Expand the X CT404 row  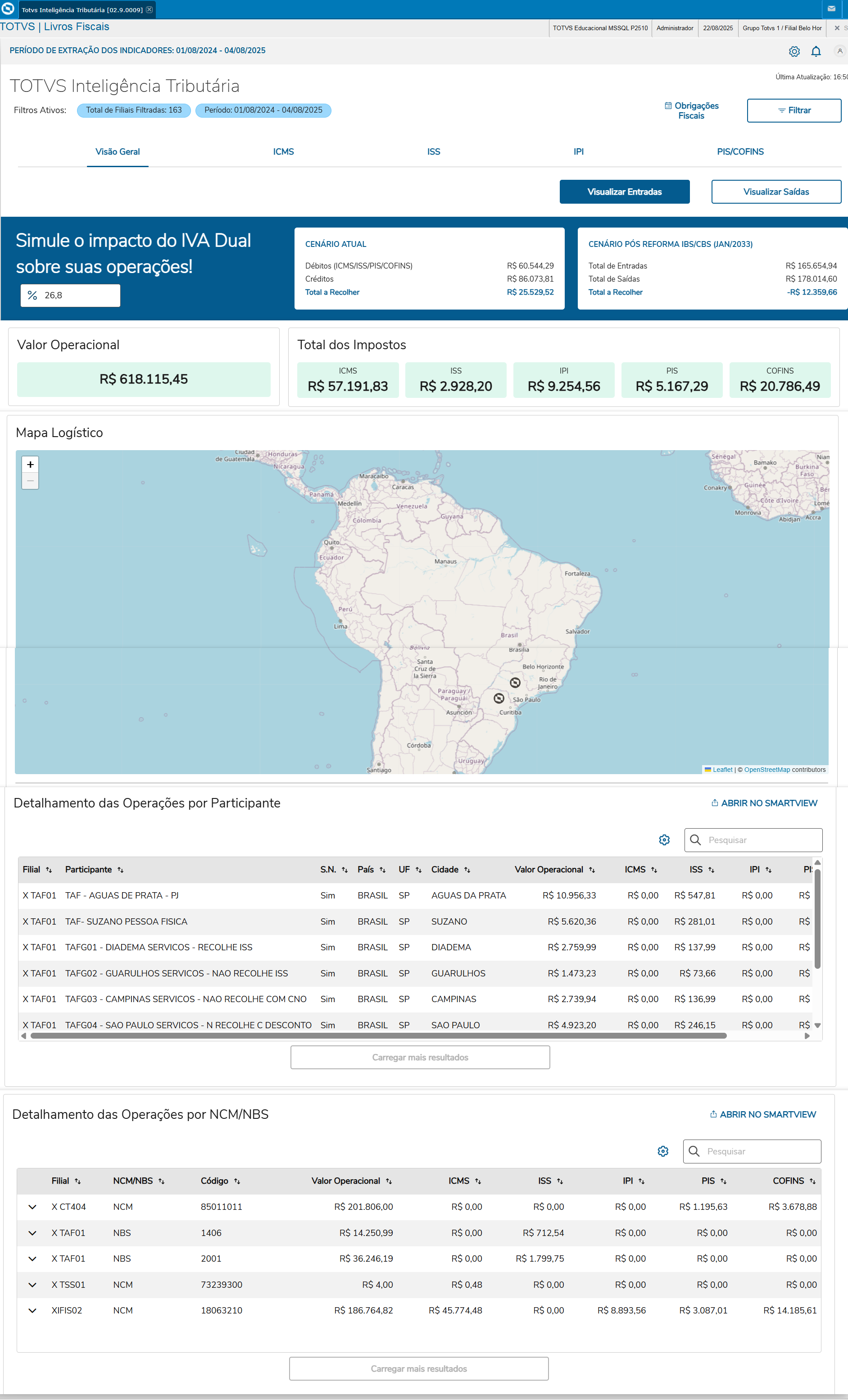tap(32, 1207)
